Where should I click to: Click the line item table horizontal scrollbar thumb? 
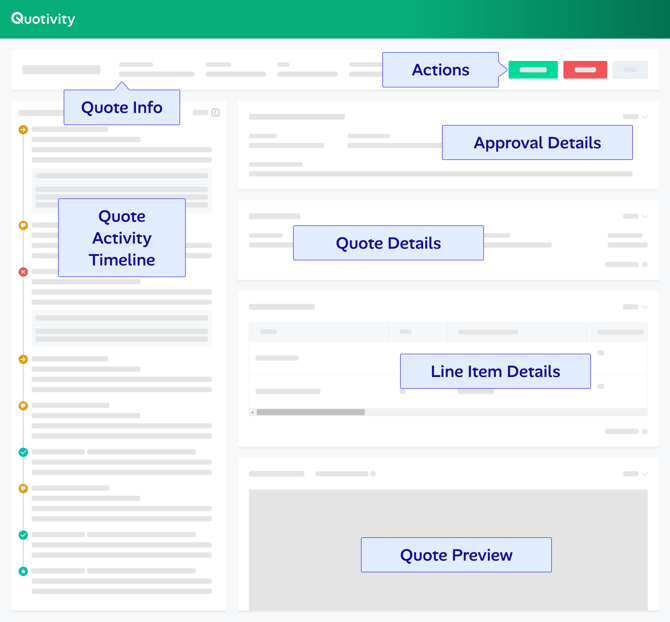pos(310,412)
